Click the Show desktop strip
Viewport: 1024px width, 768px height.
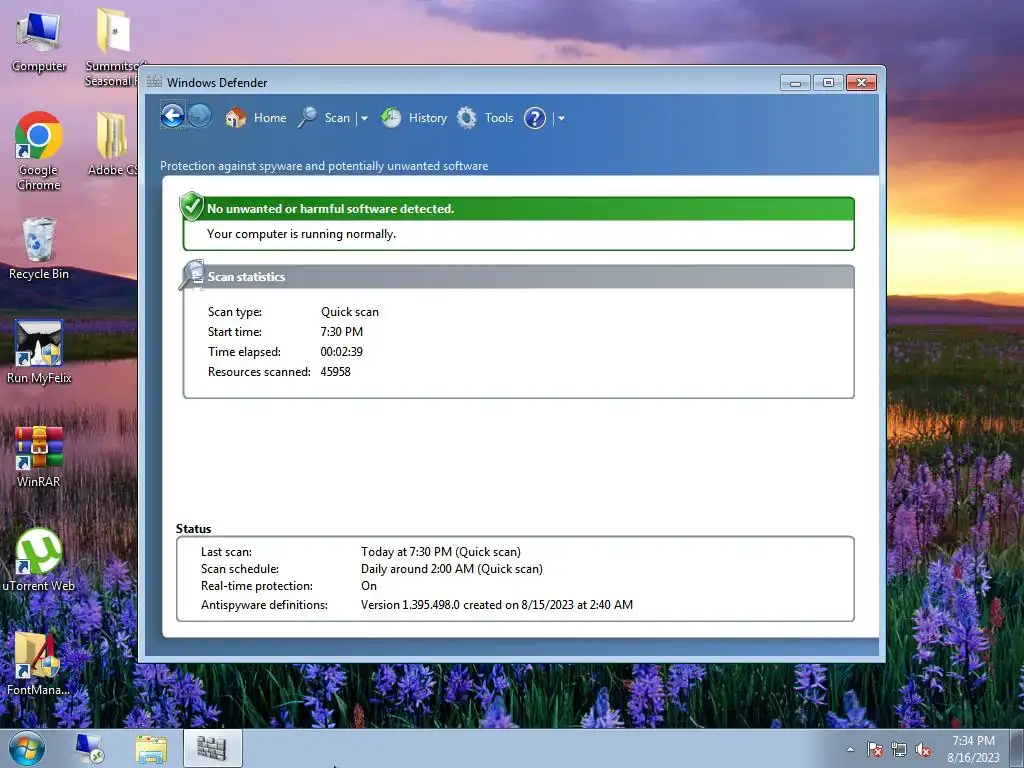pos(1017,748)
